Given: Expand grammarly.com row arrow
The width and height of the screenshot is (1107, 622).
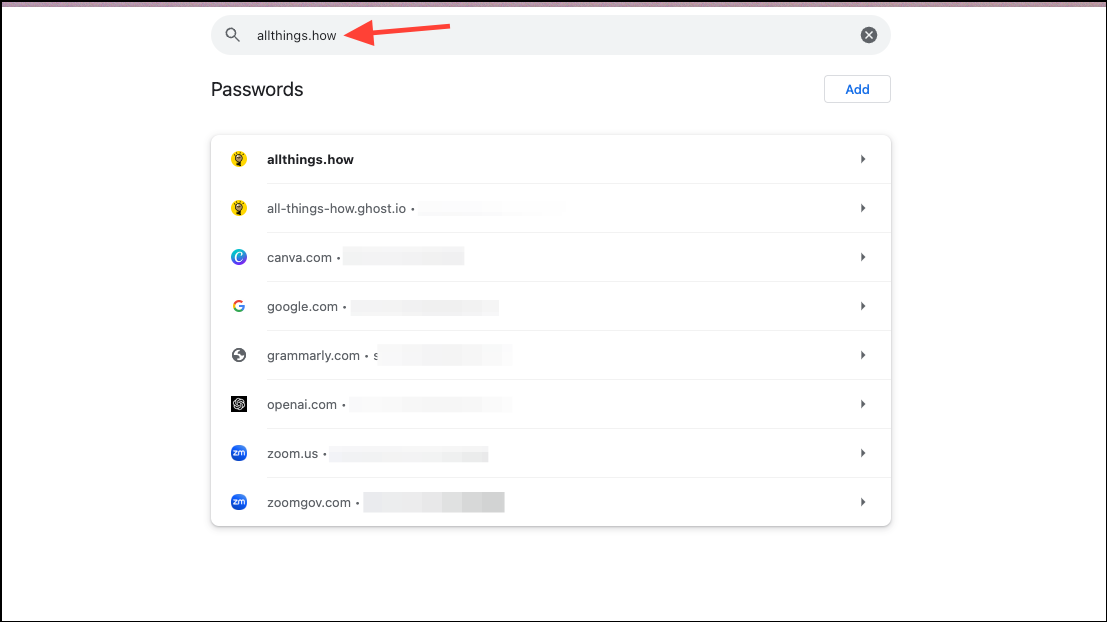Looking at the screenshot, I should click(863, 355).
